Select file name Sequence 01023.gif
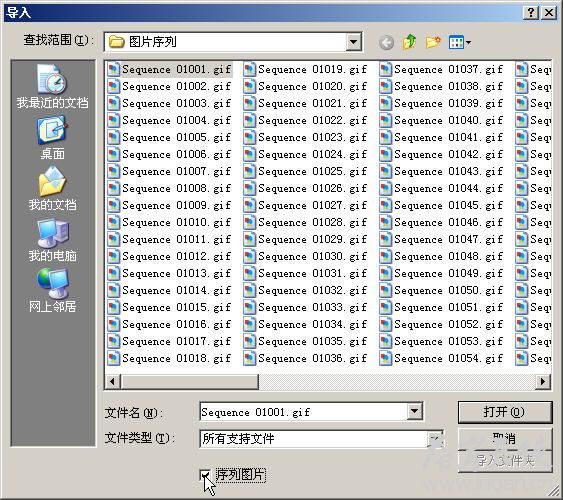The width and height of the screenshot is (563, 500). point(312,137)
